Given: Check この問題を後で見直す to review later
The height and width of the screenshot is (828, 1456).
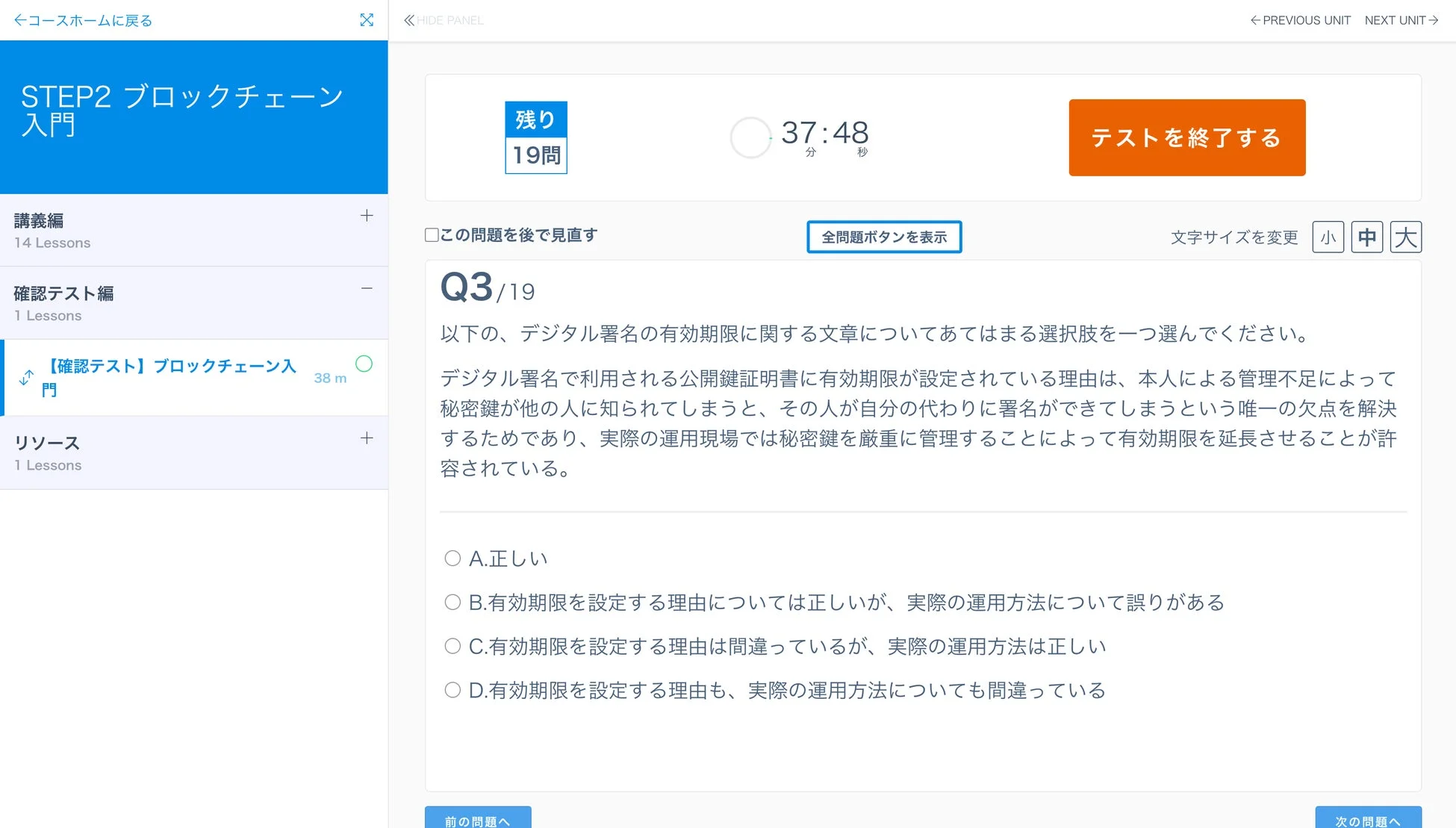Looking at the screenshot, I should pyautogui.click(x=432, y=234).
